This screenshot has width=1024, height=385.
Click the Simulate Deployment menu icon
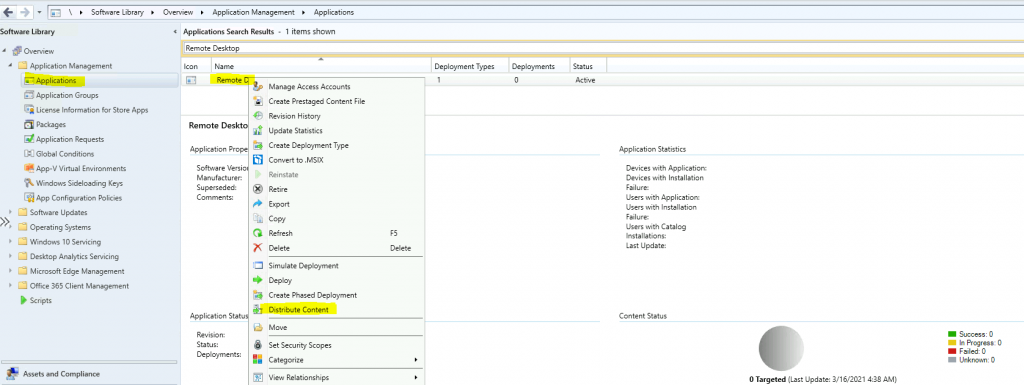click(257, 266)
